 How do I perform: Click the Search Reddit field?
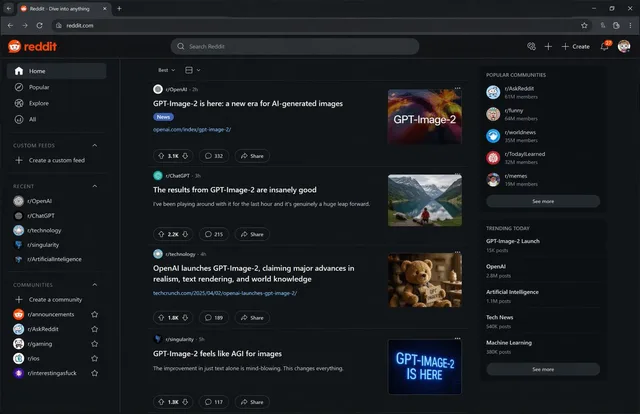[295, 47]
